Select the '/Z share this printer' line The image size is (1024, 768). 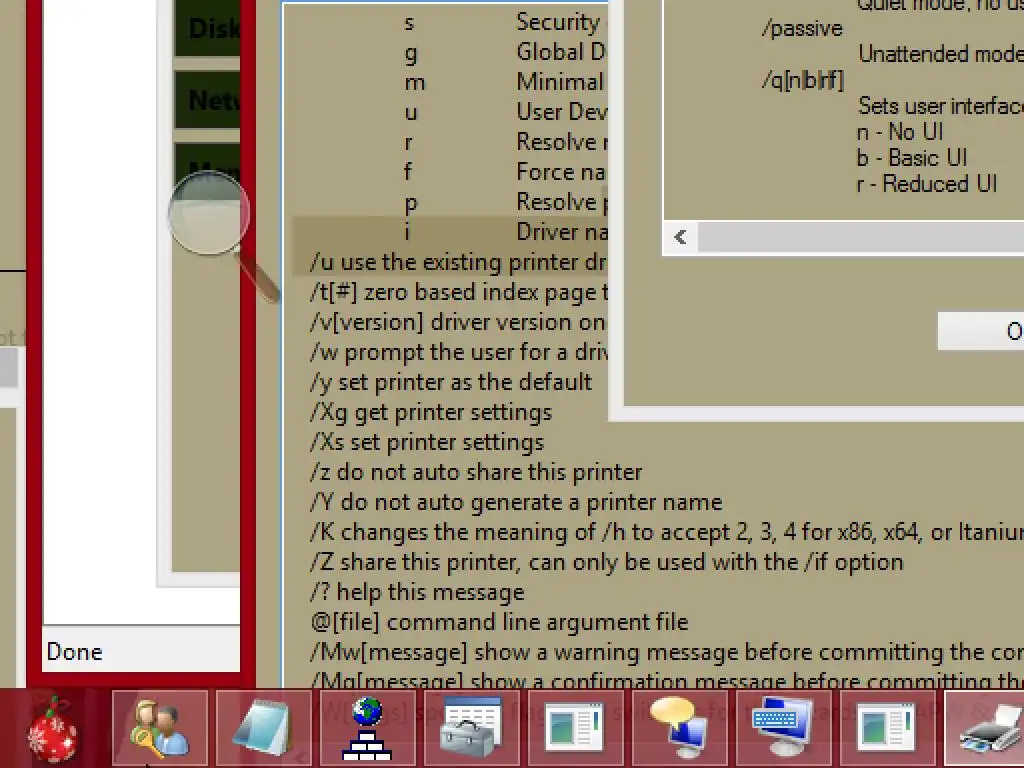tap(607, 562)
